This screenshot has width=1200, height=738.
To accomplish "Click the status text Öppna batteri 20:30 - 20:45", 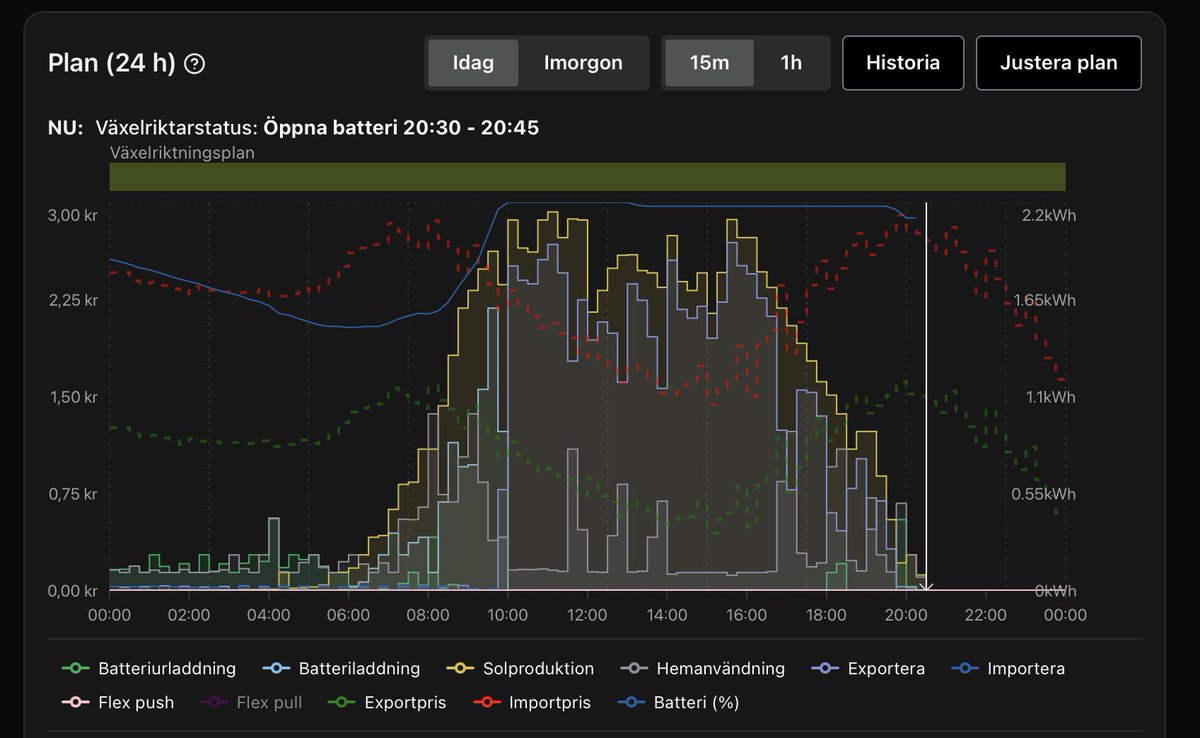I will click(x=402, y=128).
